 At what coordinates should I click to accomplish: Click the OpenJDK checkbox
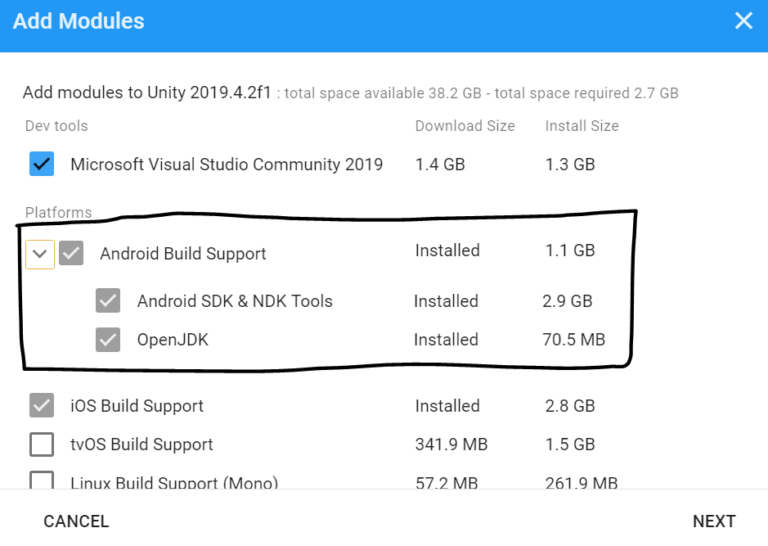(108, 339)
